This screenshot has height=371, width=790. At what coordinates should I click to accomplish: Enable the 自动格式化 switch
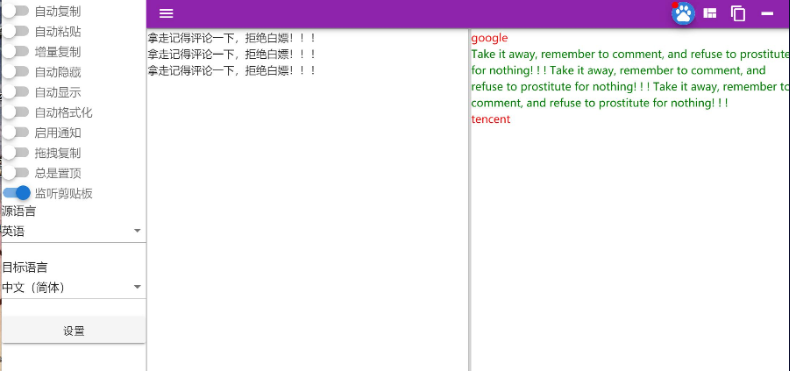pyautogui.click(x=16, y=112)
